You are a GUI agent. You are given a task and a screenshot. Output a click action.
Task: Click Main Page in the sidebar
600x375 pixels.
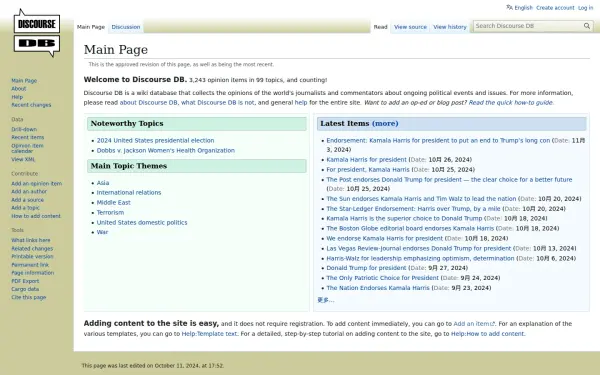24,81
